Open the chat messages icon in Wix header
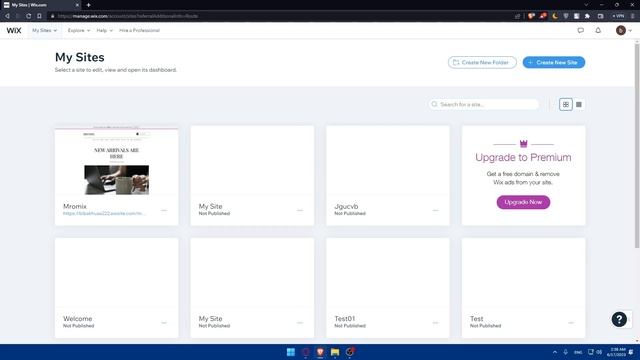 [580, 31]
